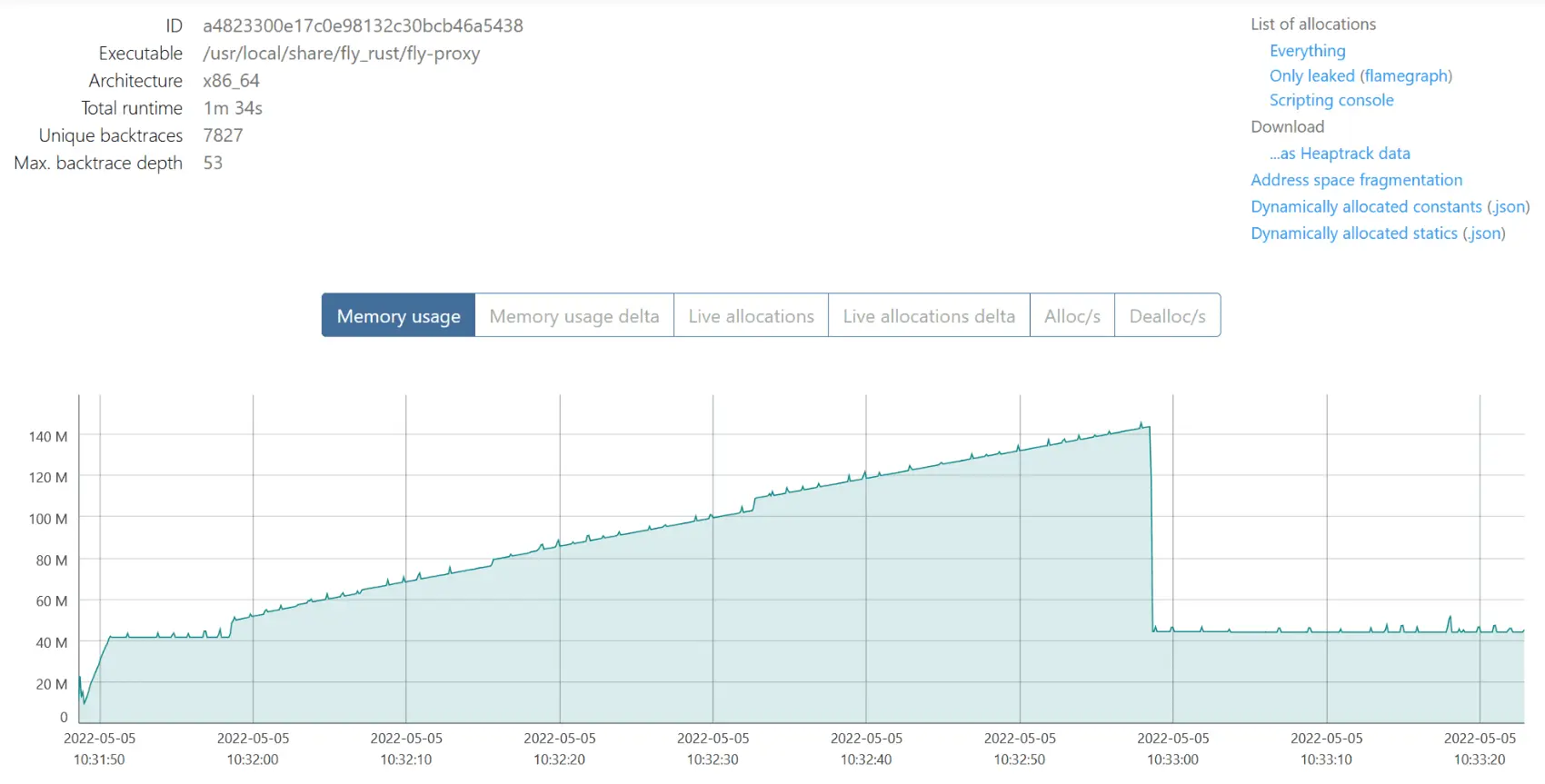Screen dimensions: 1545x784
Task: Open Dynamically allocated constants link
Action: [1366, 207]
